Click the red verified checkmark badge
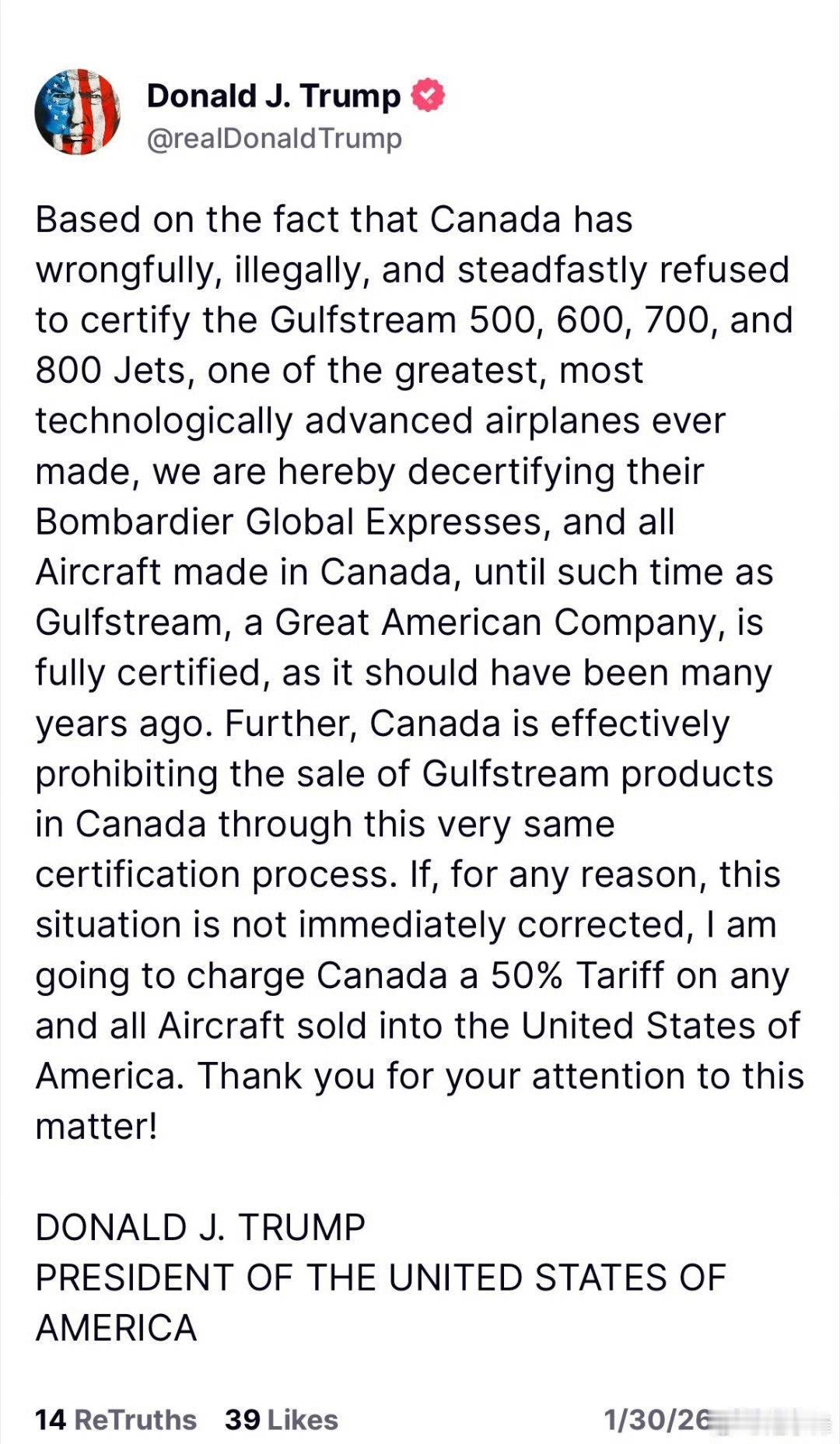The image size is (840, 1444). 428,96
